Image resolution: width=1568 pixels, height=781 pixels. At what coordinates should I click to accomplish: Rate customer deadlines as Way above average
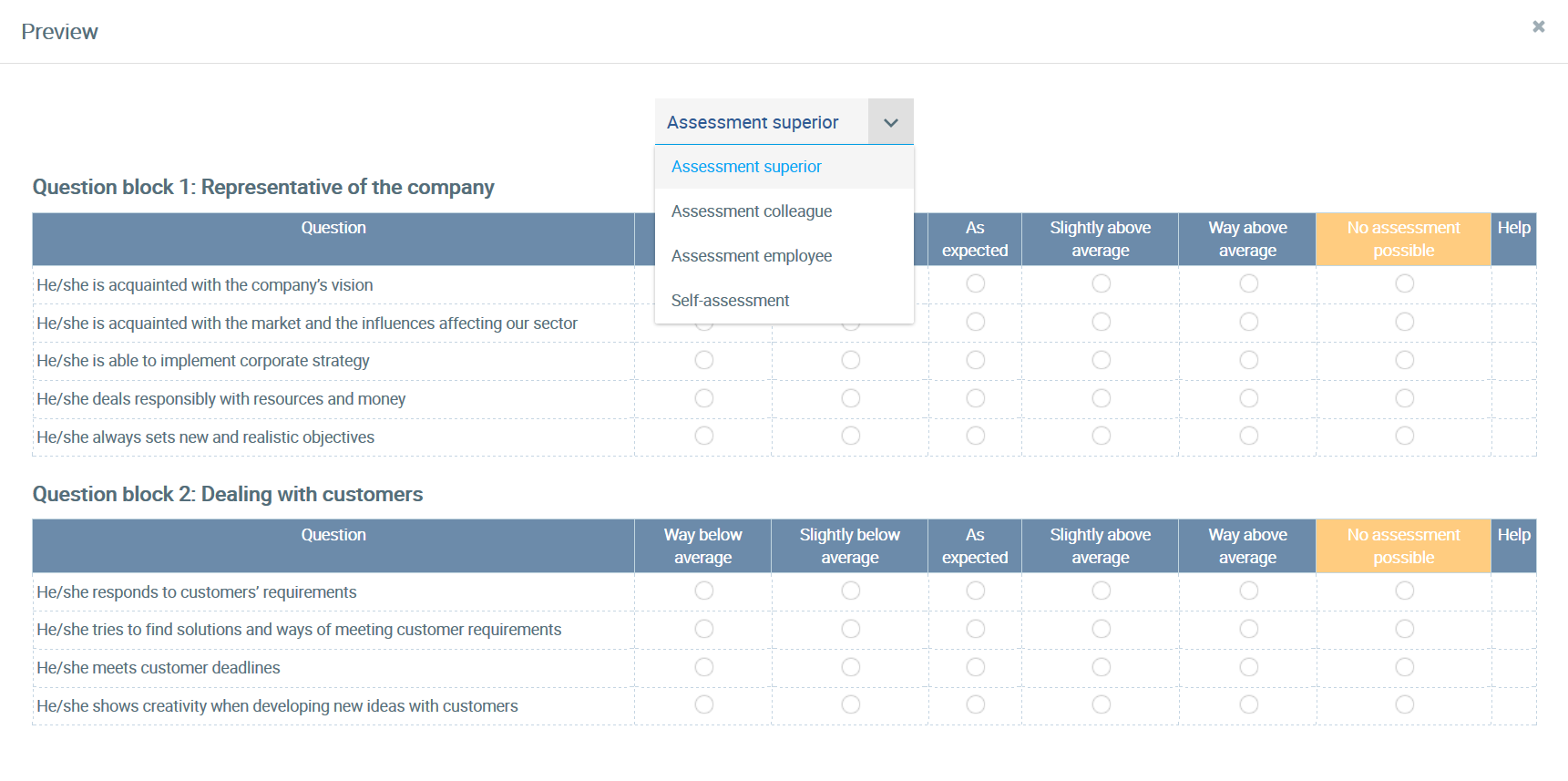click(x=1248, y=667)
